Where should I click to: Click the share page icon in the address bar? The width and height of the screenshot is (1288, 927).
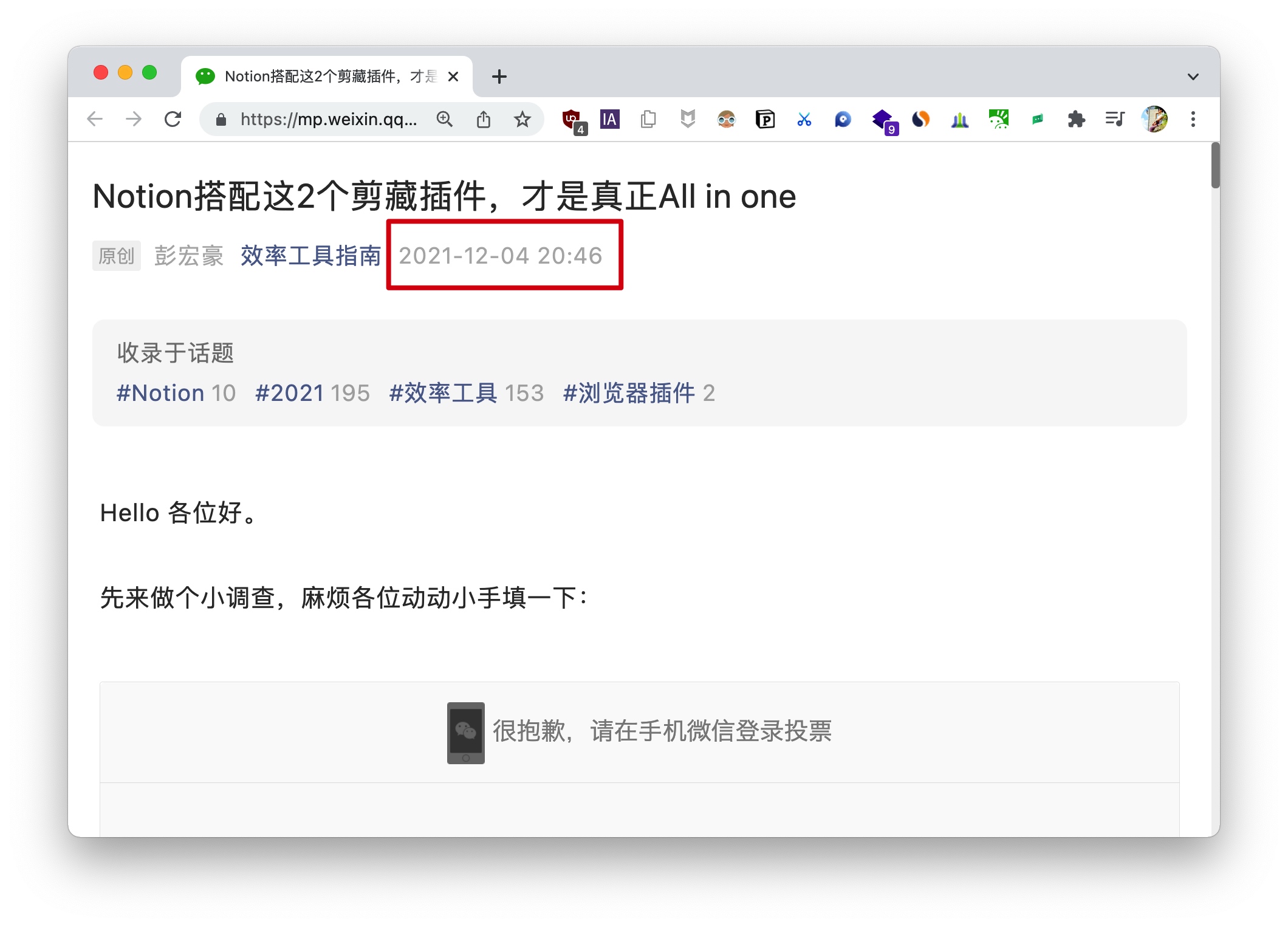[x=484, y=119]
